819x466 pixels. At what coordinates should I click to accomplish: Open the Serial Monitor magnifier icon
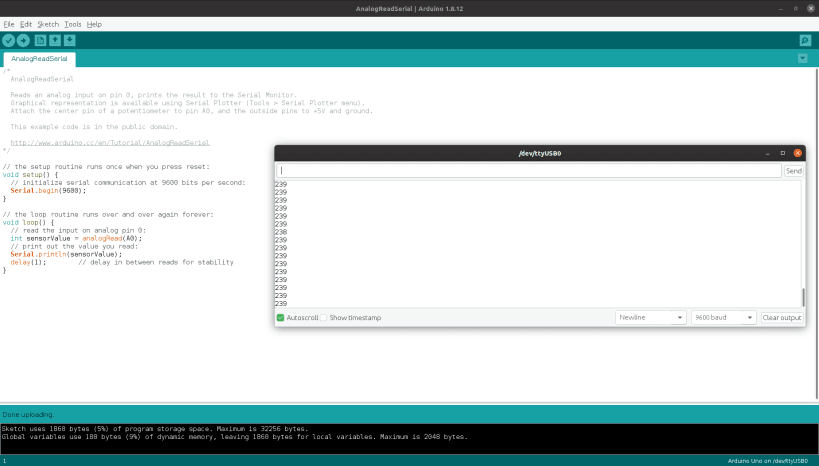(x=805, y=40)
